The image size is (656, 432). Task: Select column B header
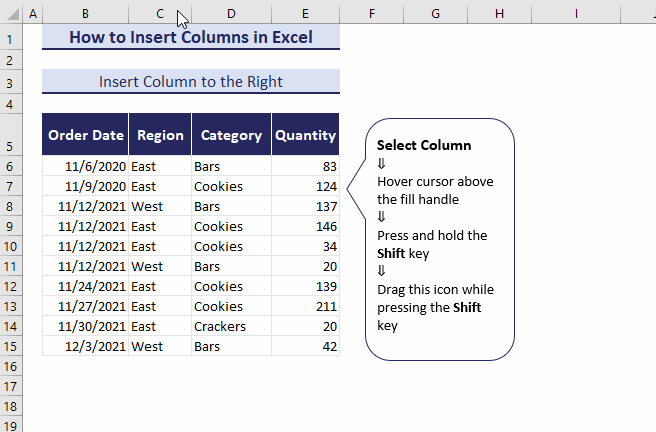[x=85, y=14]
